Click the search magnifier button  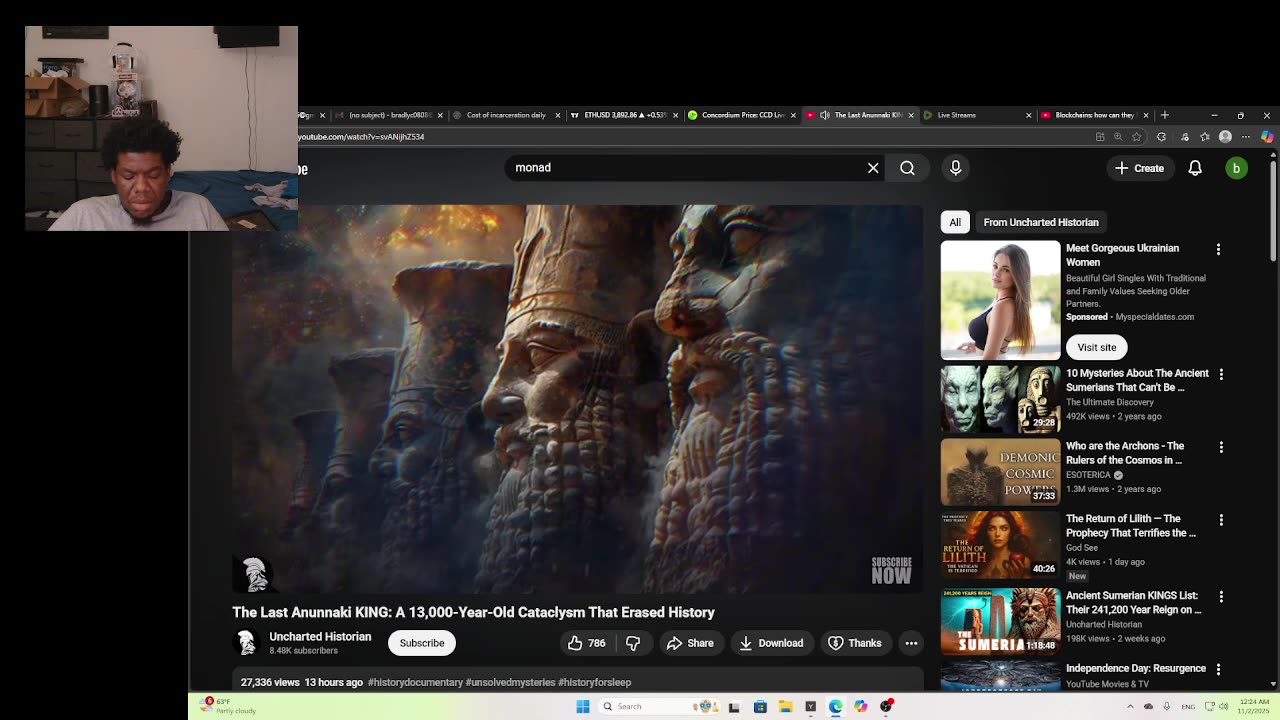[x=907, y=168]
